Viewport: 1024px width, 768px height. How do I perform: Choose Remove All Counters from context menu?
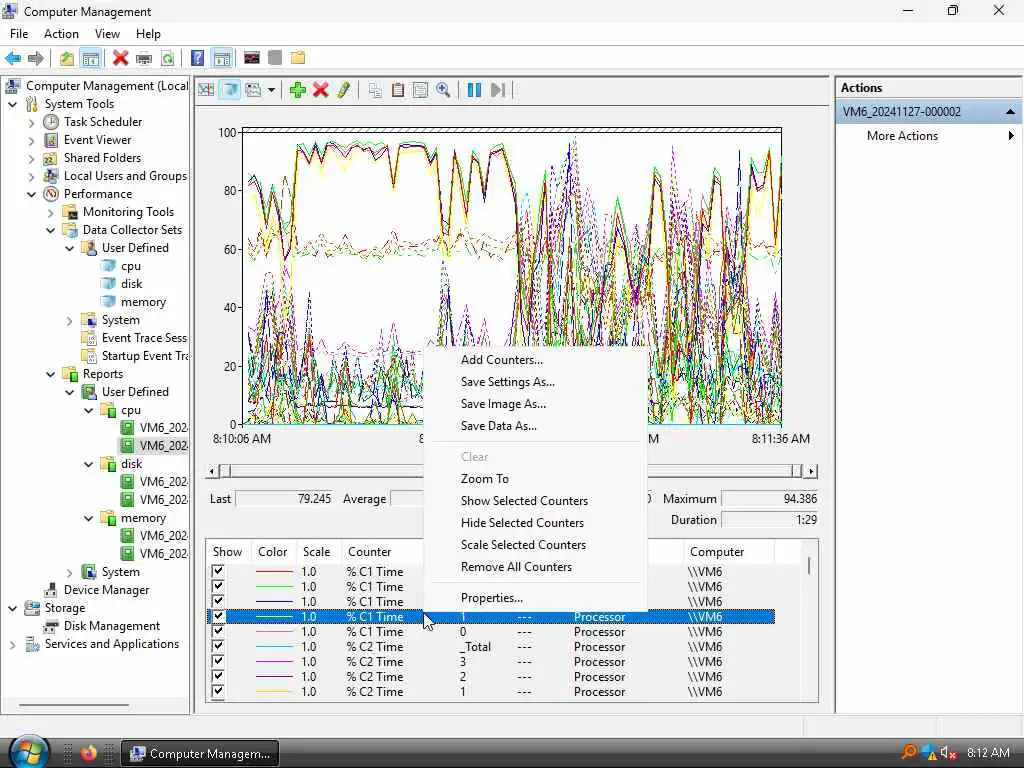coord(516,567)
